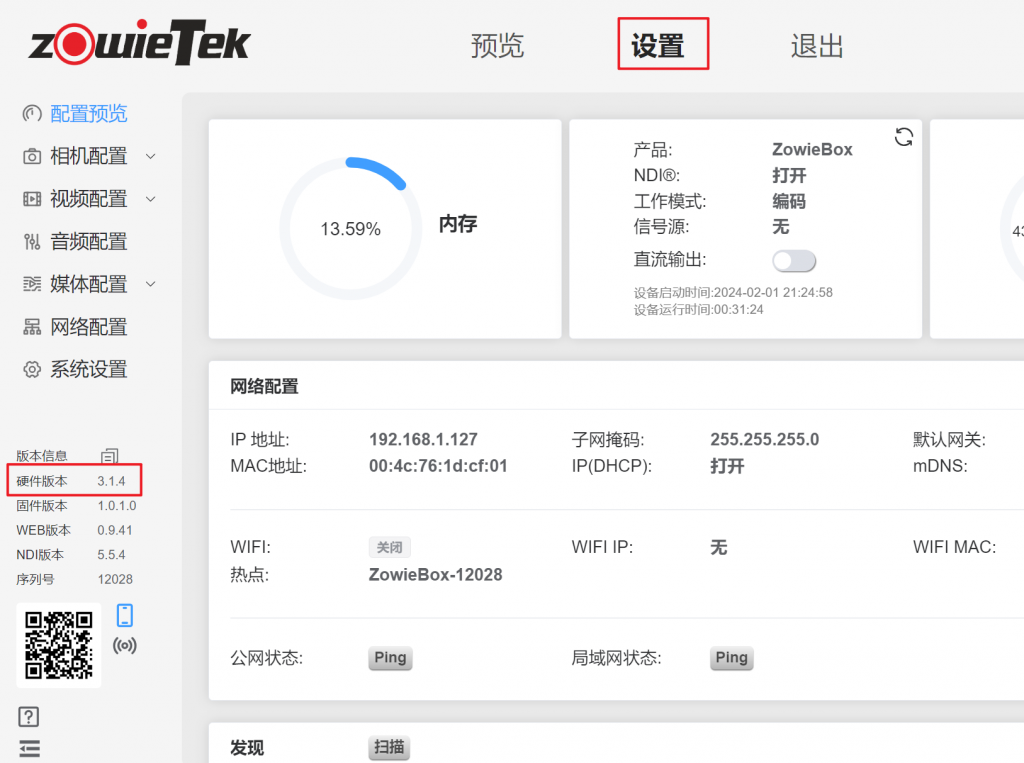Open 音频配置 in the sidebar

89,242
